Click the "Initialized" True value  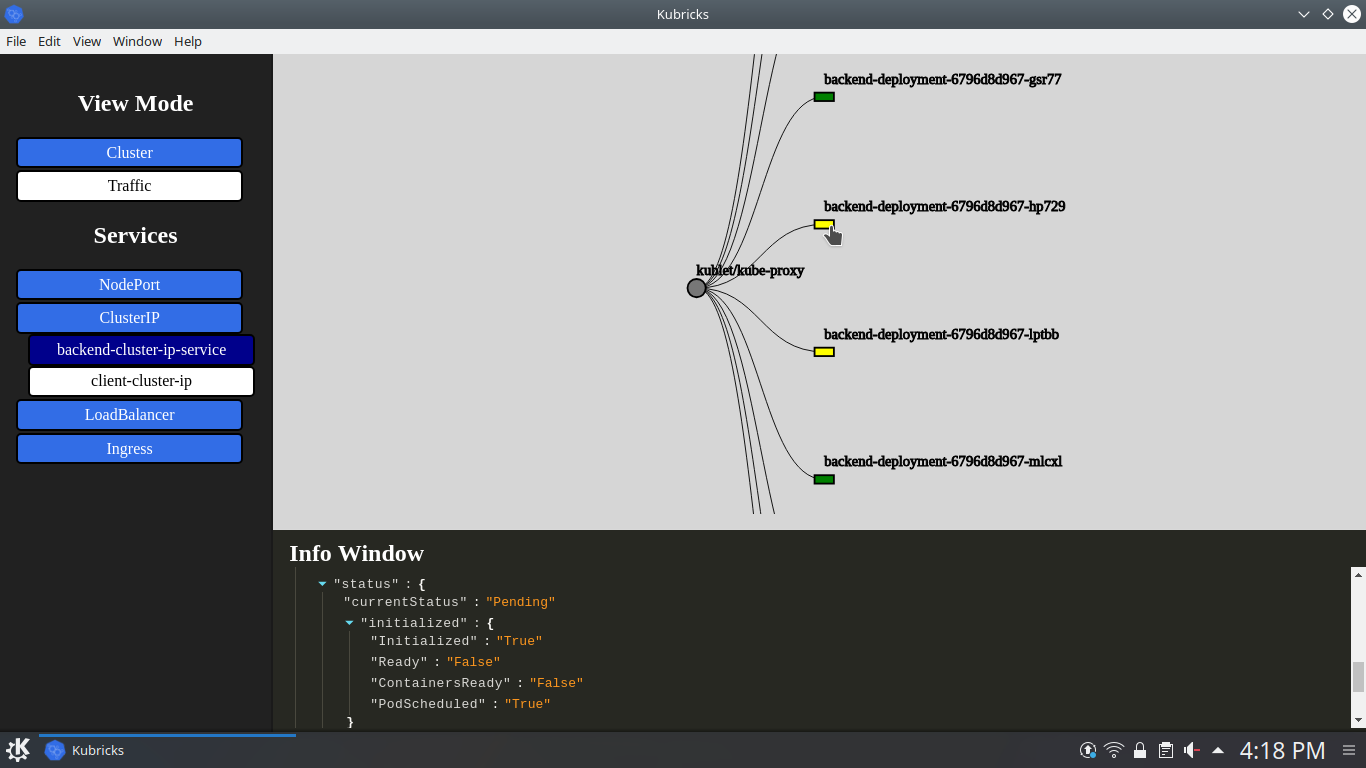click(519, 641)
